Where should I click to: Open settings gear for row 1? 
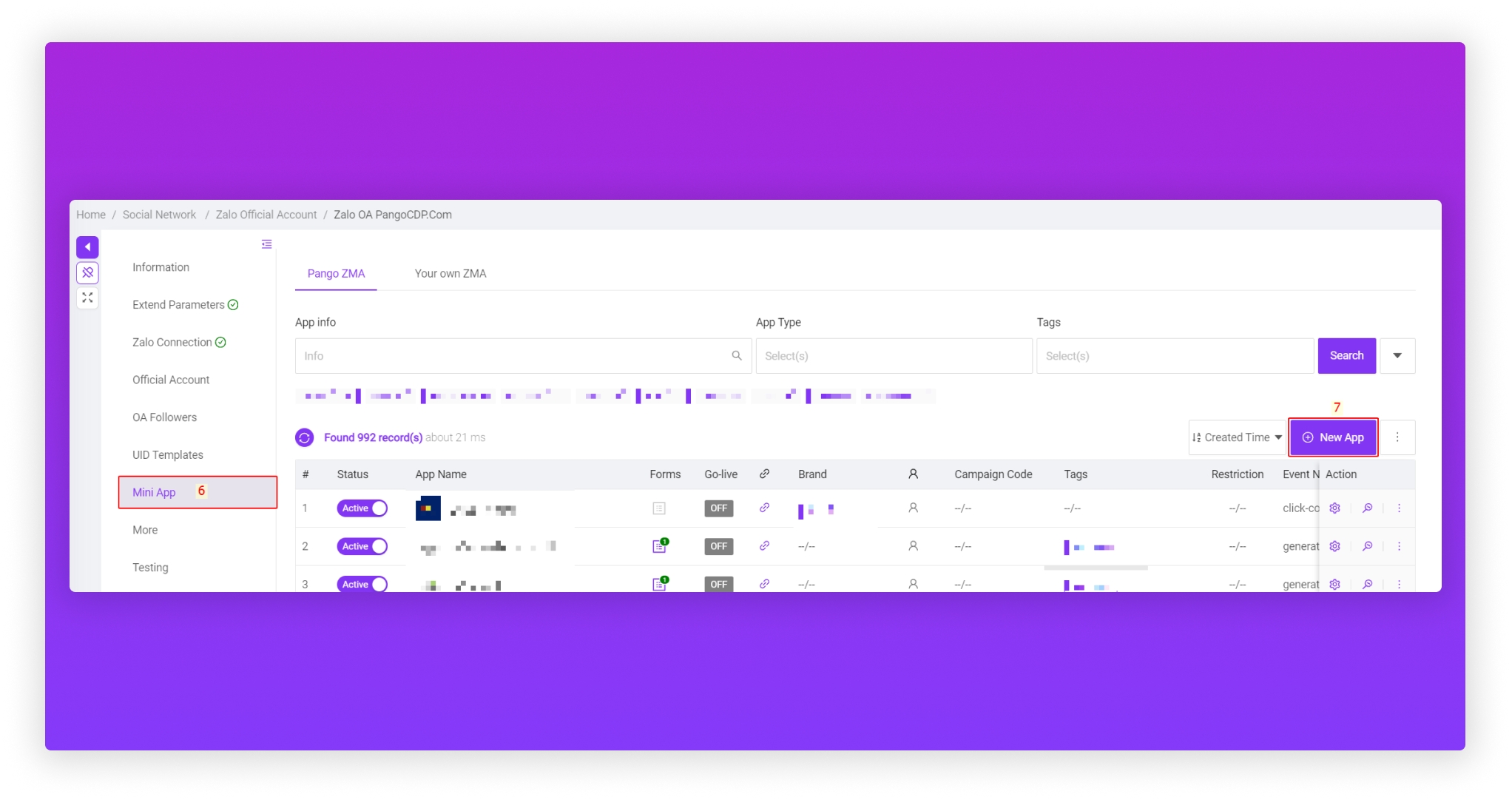point(1334,508)
